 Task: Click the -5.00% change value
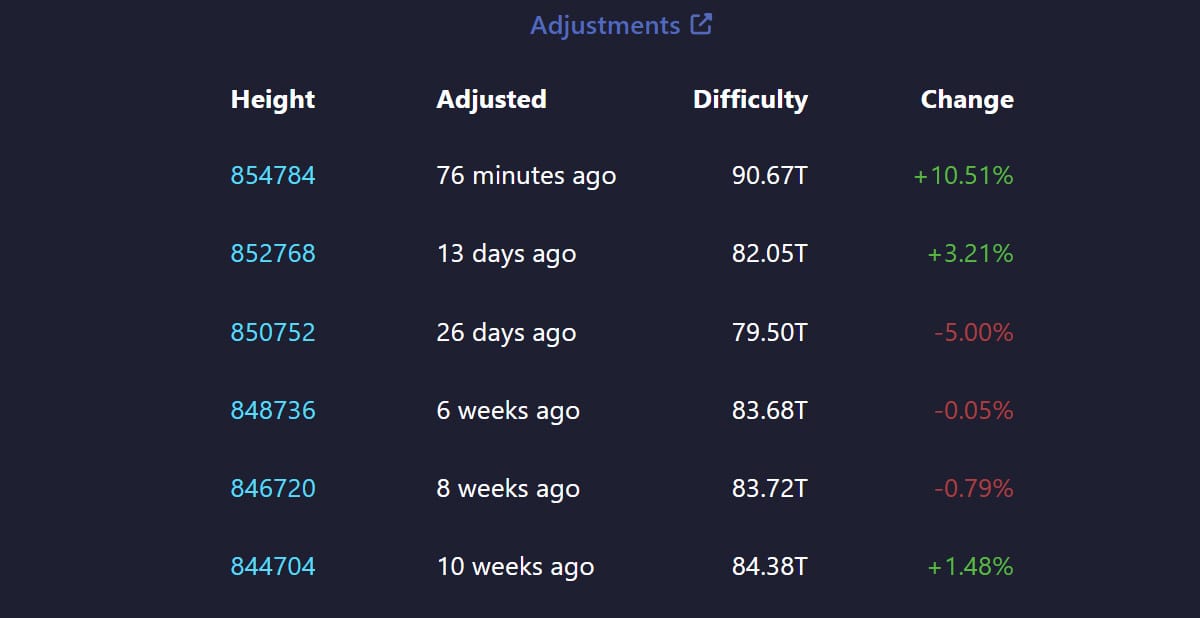tap(973, 332)
